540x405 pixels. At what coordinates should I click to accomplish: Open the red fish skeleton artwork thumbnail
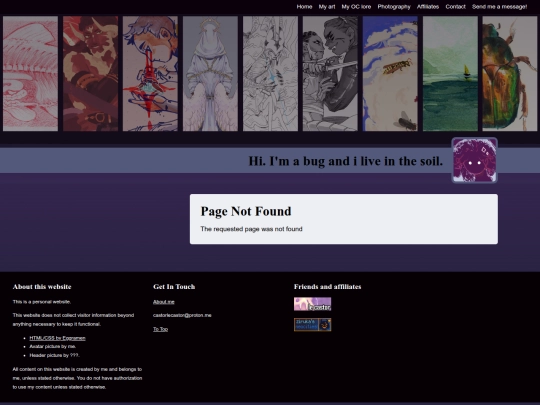coord(30,73)
